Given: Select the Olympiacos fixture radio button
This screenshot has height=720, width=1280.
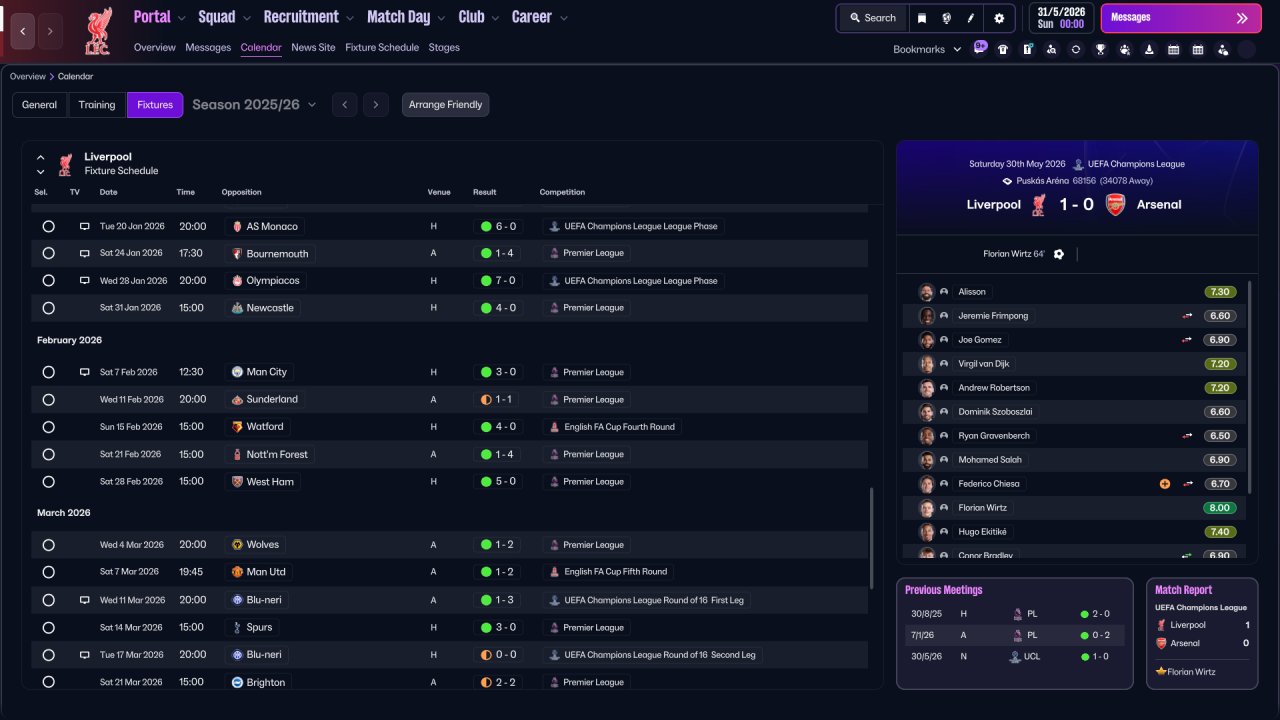Looking at the screenshot, I should pos(48,281).
